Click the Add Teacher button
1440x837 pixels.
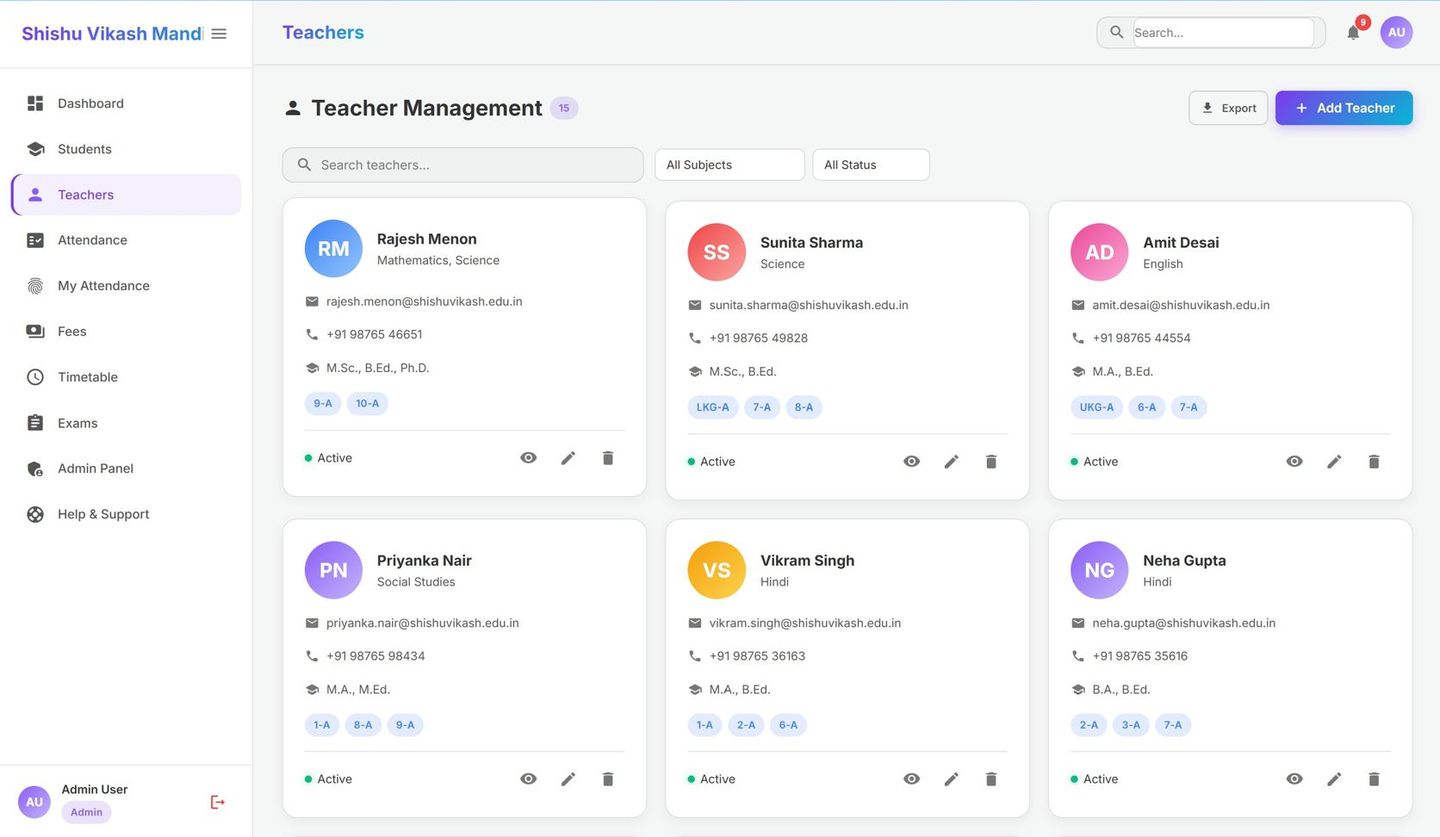tap(1344, 108)
